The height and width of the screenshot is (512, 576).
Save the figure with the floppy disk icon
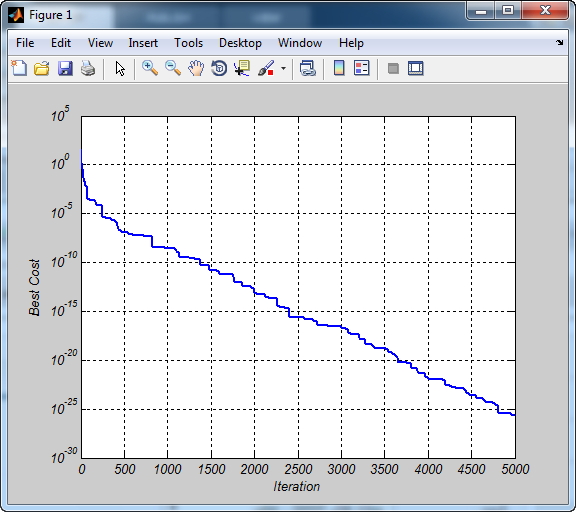coord(65,68)
